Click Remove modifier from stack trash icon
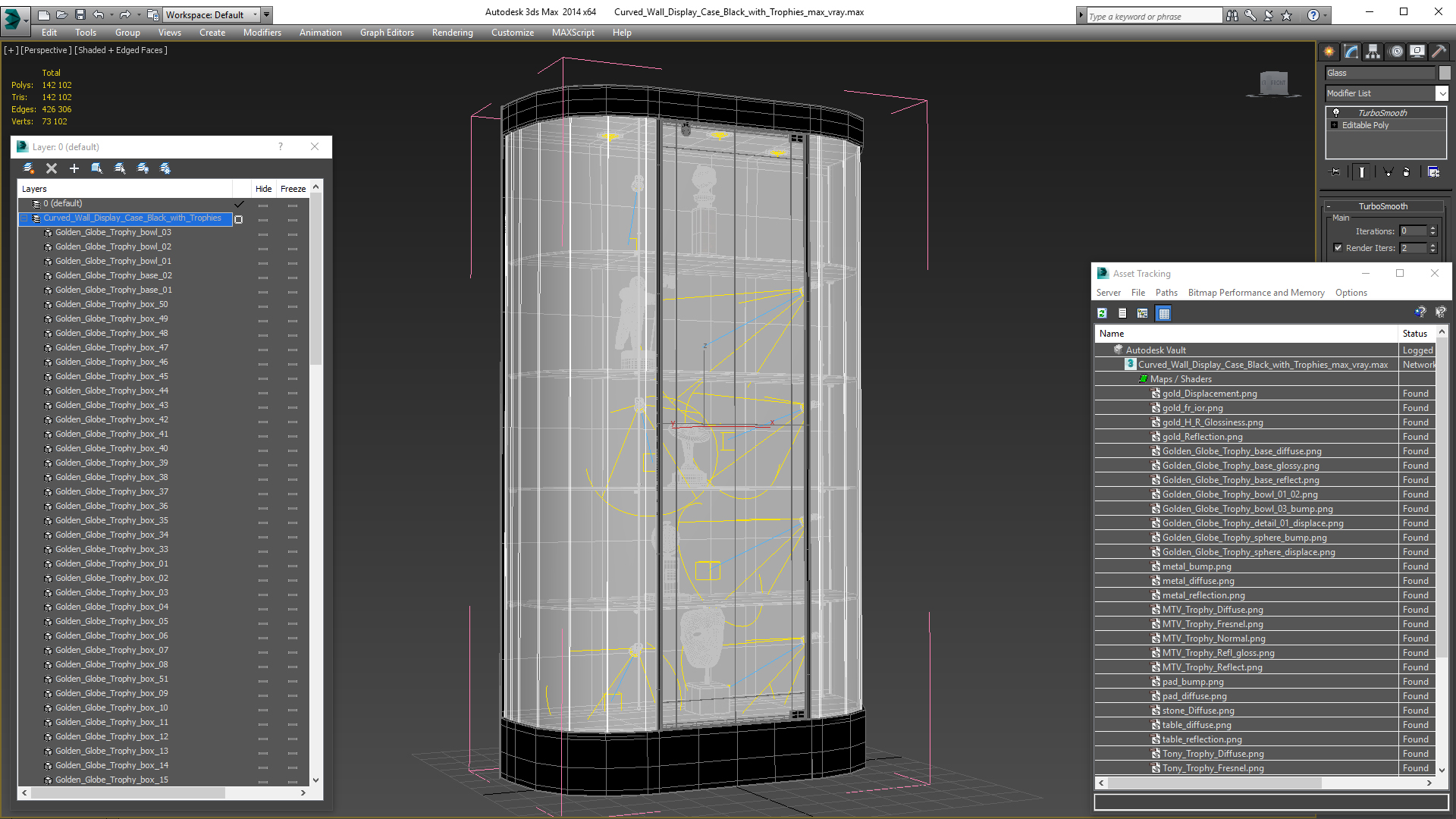1456x819 pixels. pyautogui.click(x=1406, y=172)
